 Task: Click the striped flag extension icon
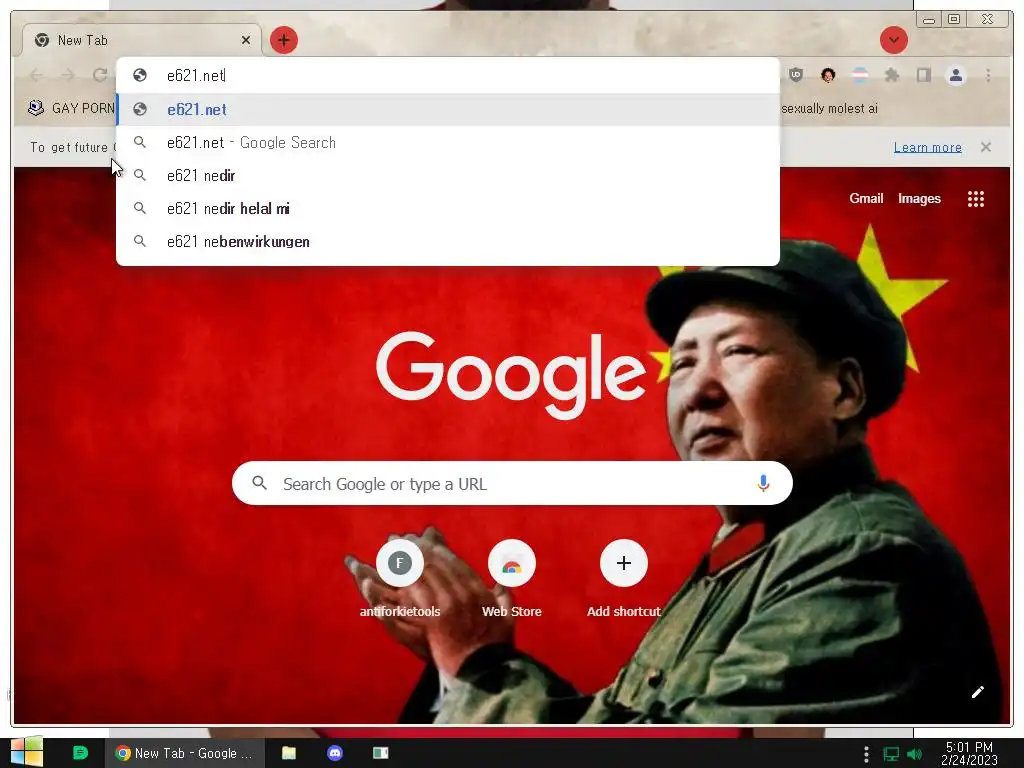point(860,75)
